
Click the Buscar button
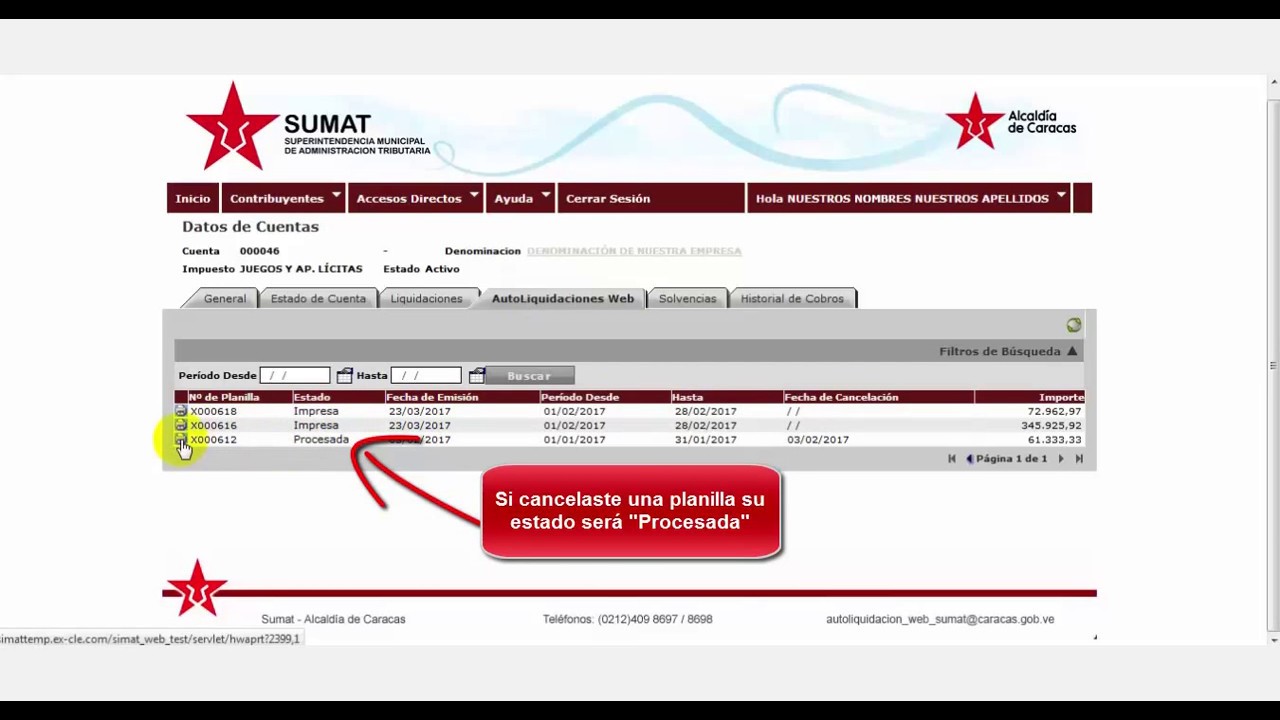529,376
